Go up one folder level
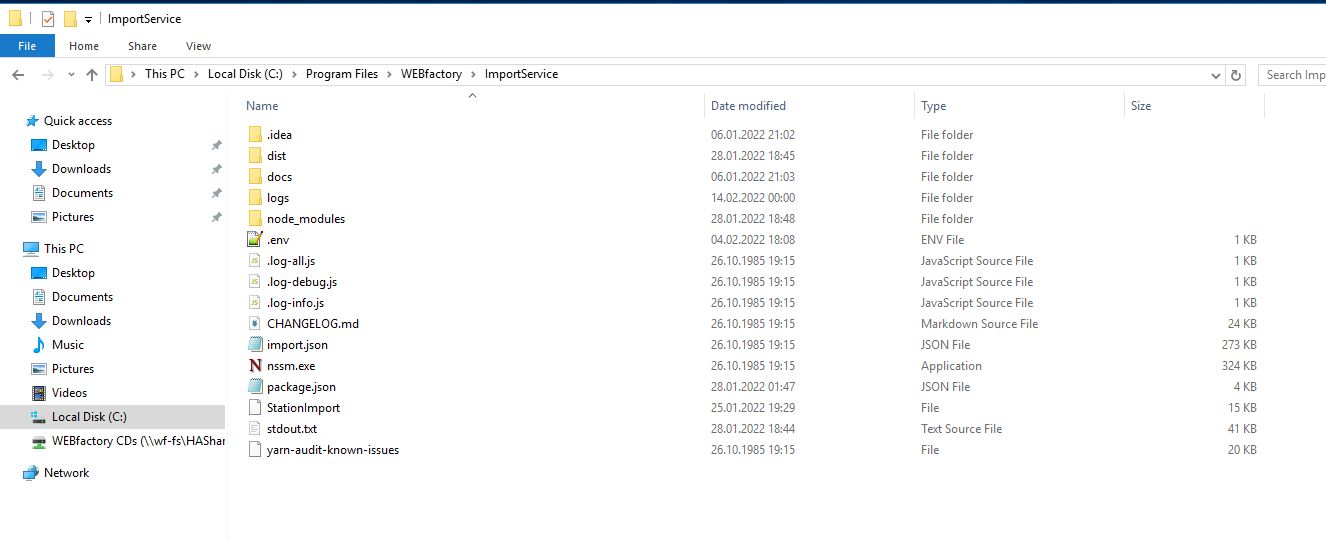The image size is (1326, 540). [x=92, y=75]
